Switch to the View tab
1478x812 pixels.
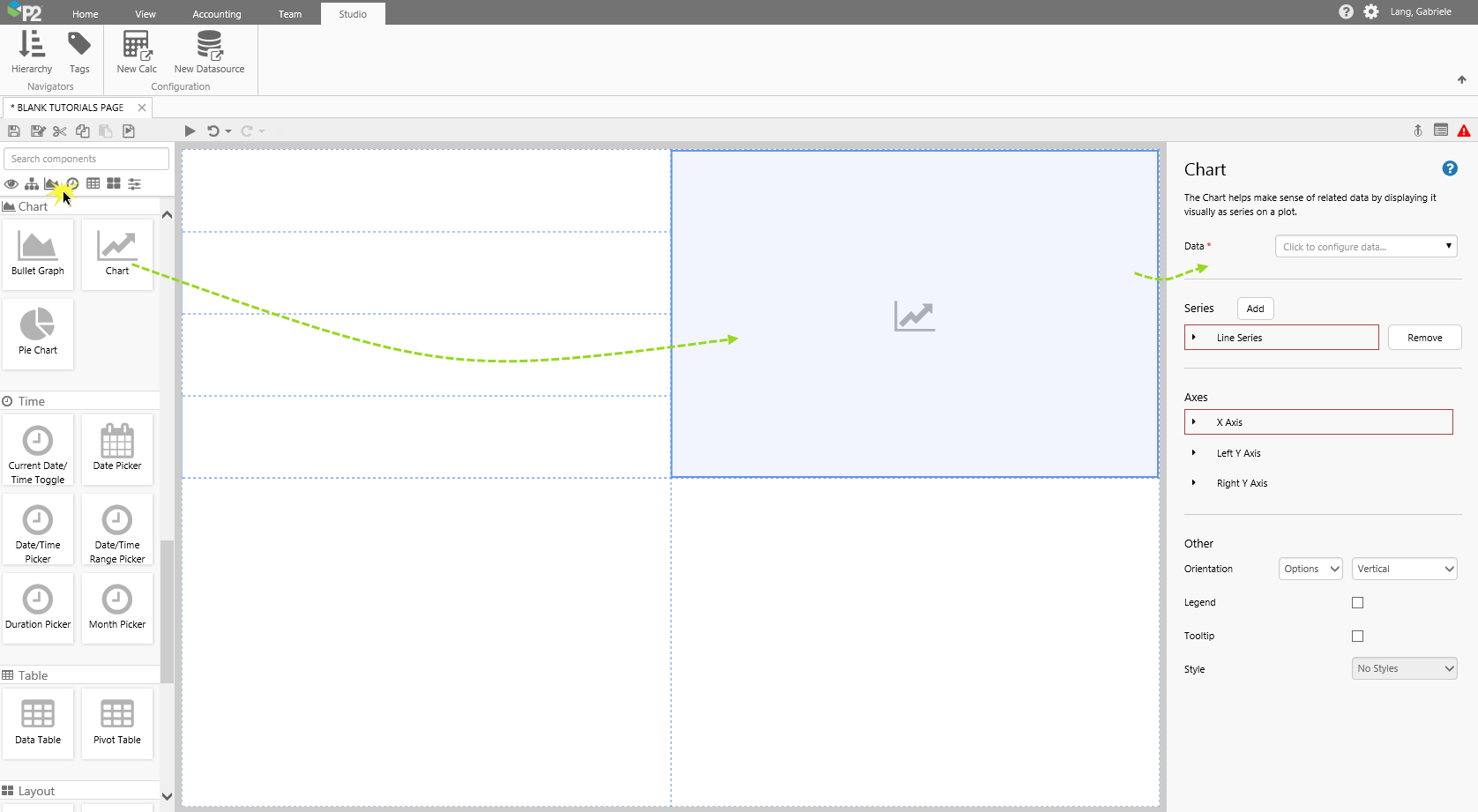tap(146, 14)
